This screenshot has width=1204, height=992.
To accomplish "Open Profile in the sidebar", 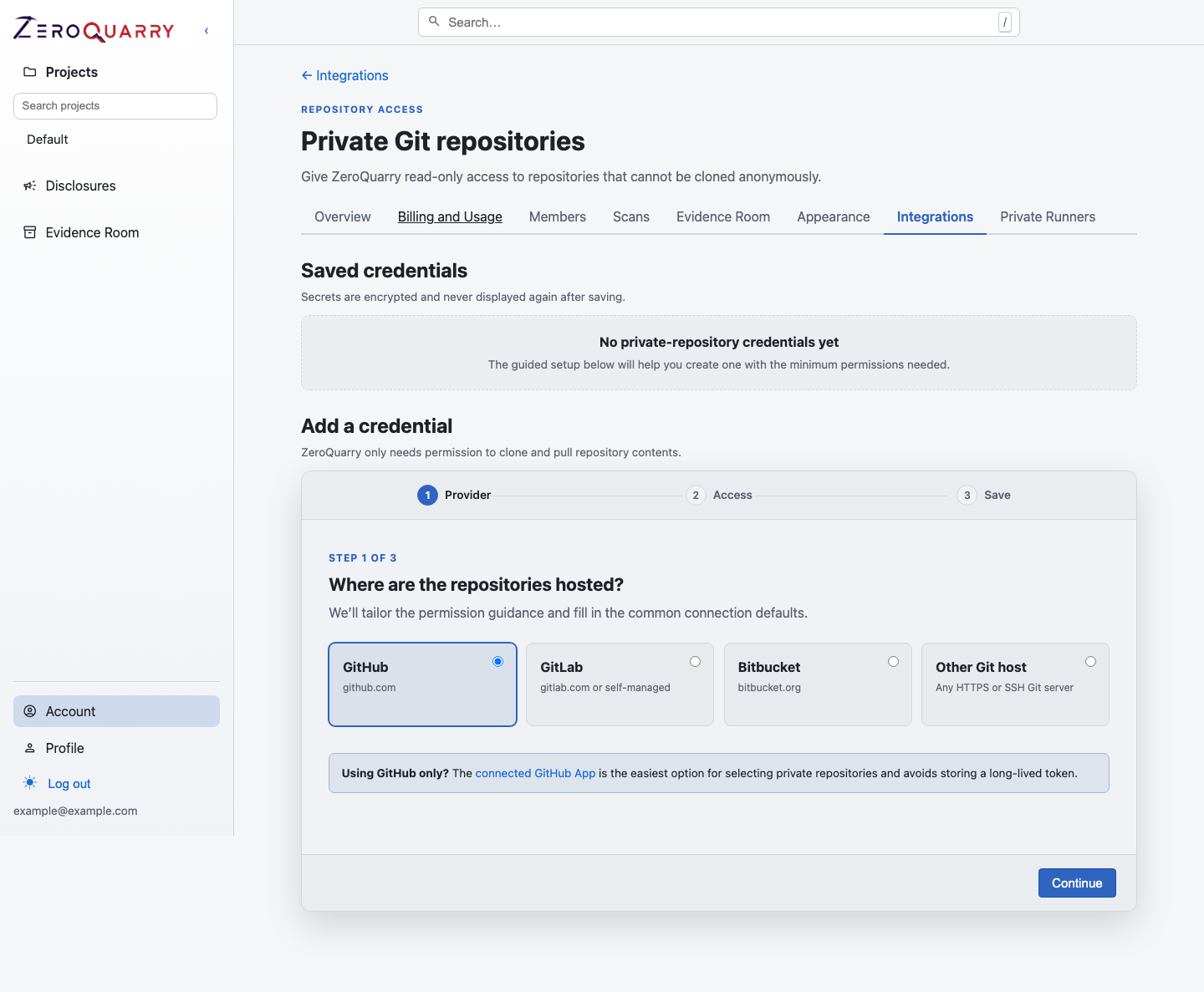I will coord(64,748).
